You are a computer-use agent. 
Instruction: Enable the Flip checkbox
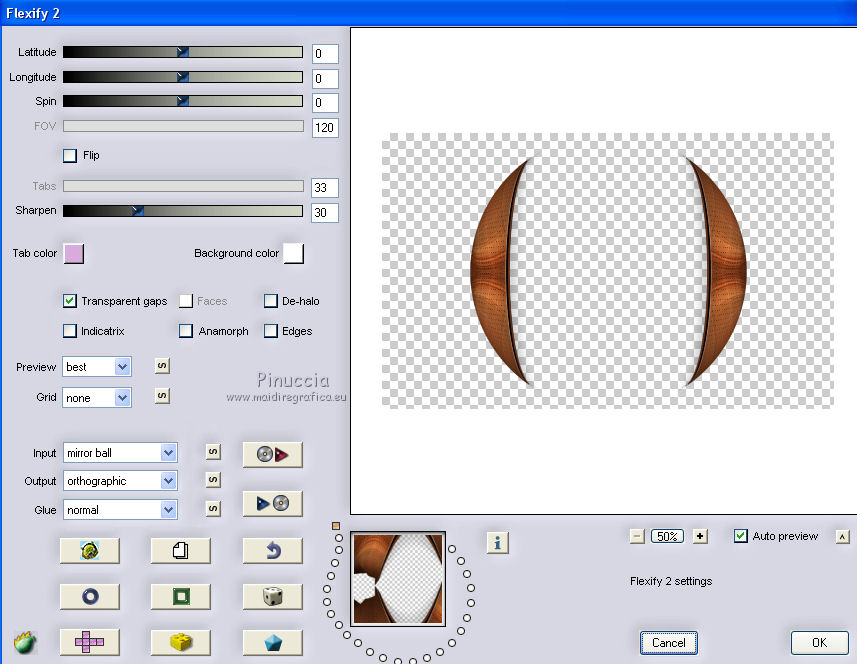[70, 156]
